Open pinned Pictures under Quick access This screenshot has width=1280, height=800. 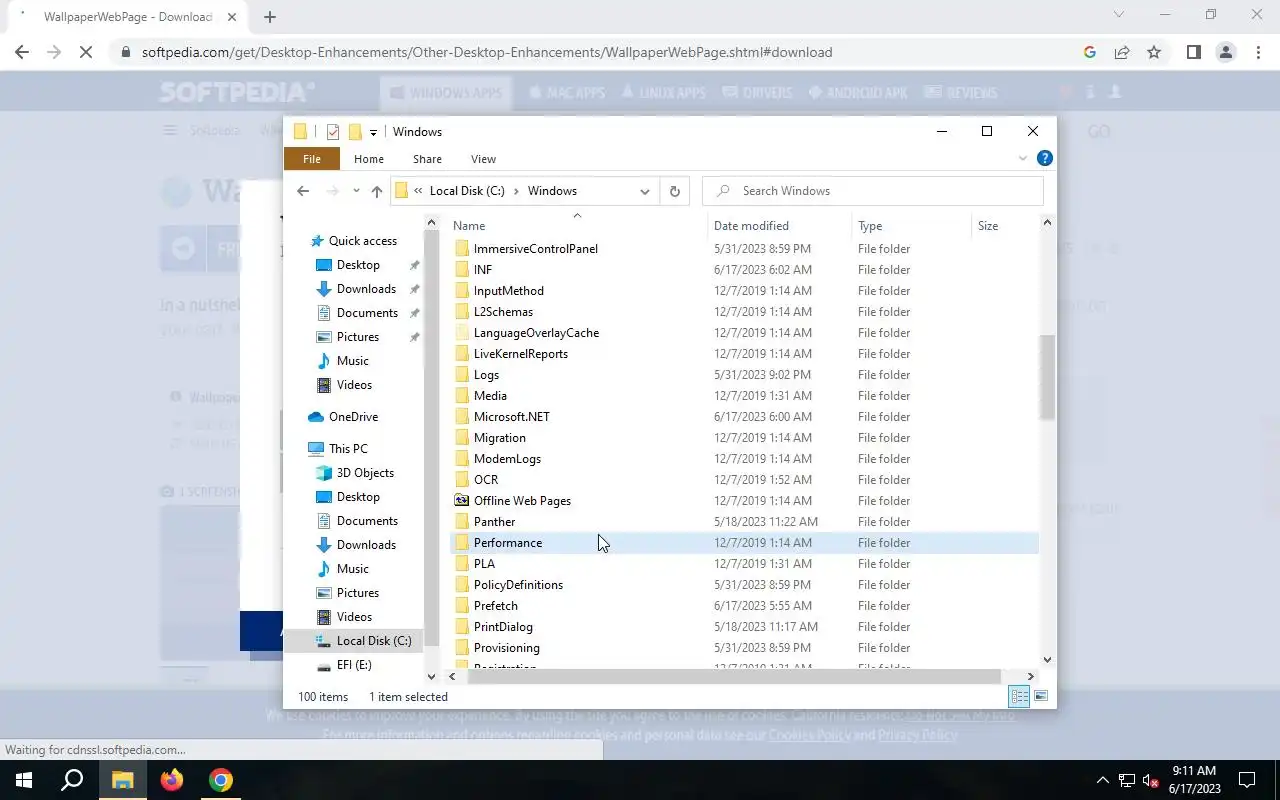point(357,337)
